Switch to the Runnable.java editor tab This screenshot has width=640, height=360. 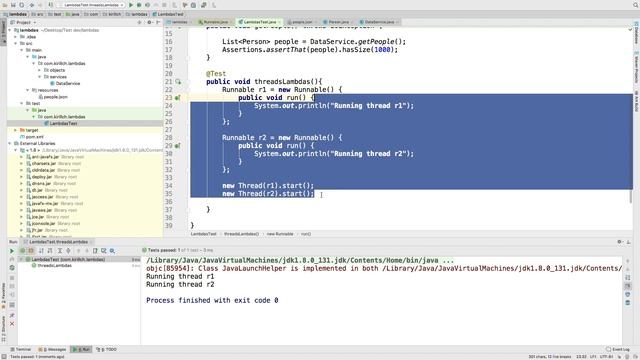tap(215, 22)
